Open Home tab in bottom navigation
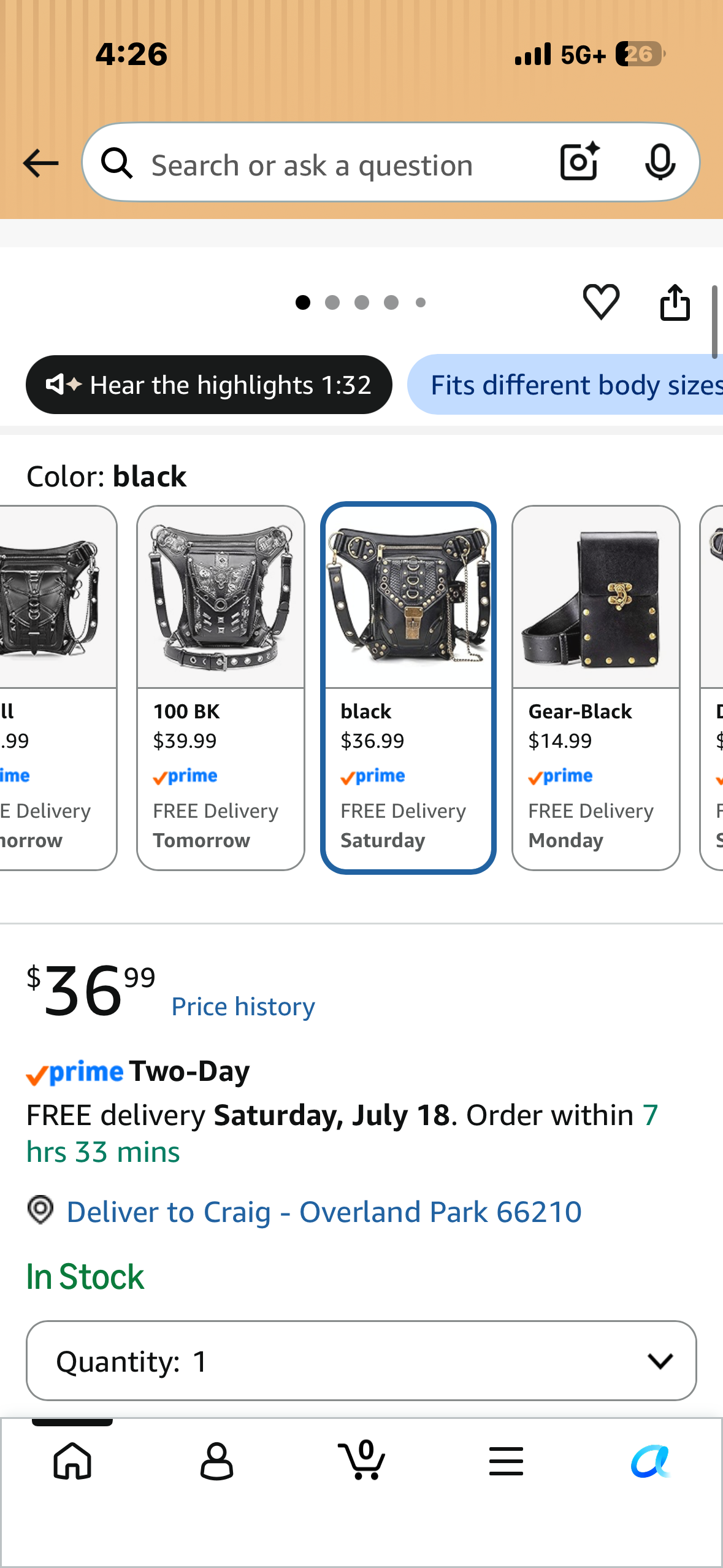The height and width of the screenshot is (1568, 723). pyautogui.click(x=72, y=1461)
